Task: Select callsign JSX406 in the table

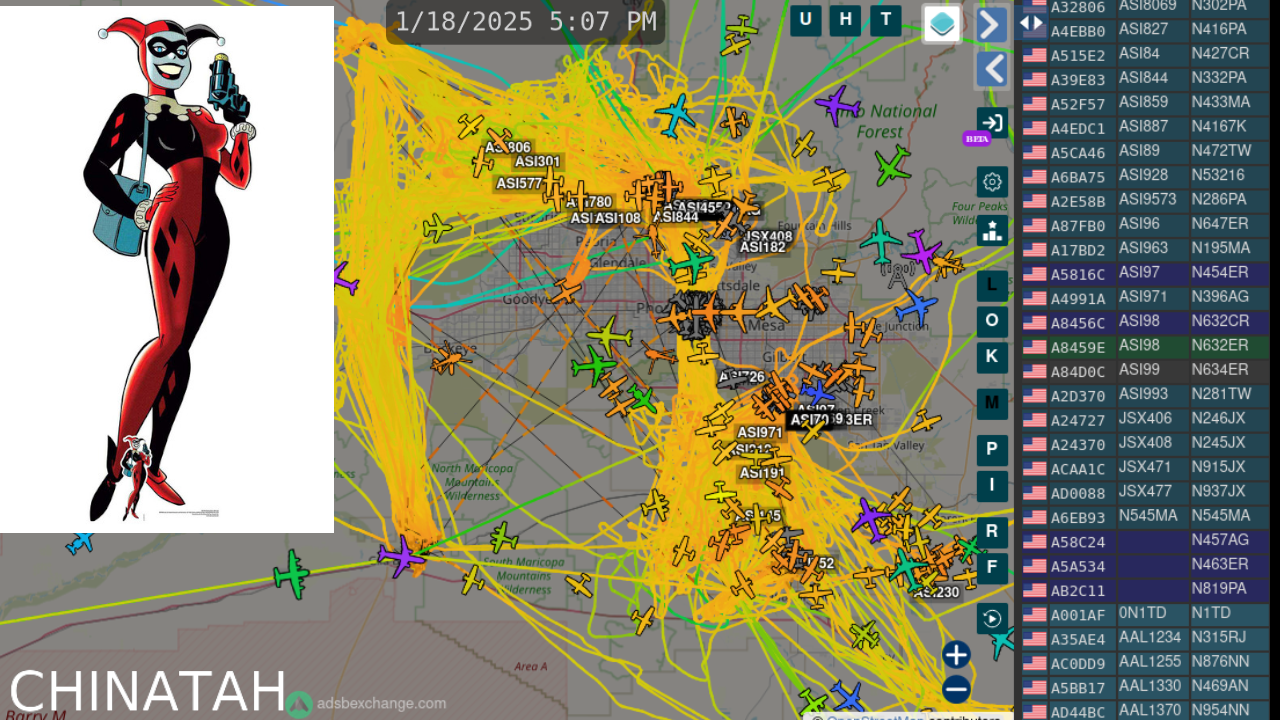Action: (1146, 418)
